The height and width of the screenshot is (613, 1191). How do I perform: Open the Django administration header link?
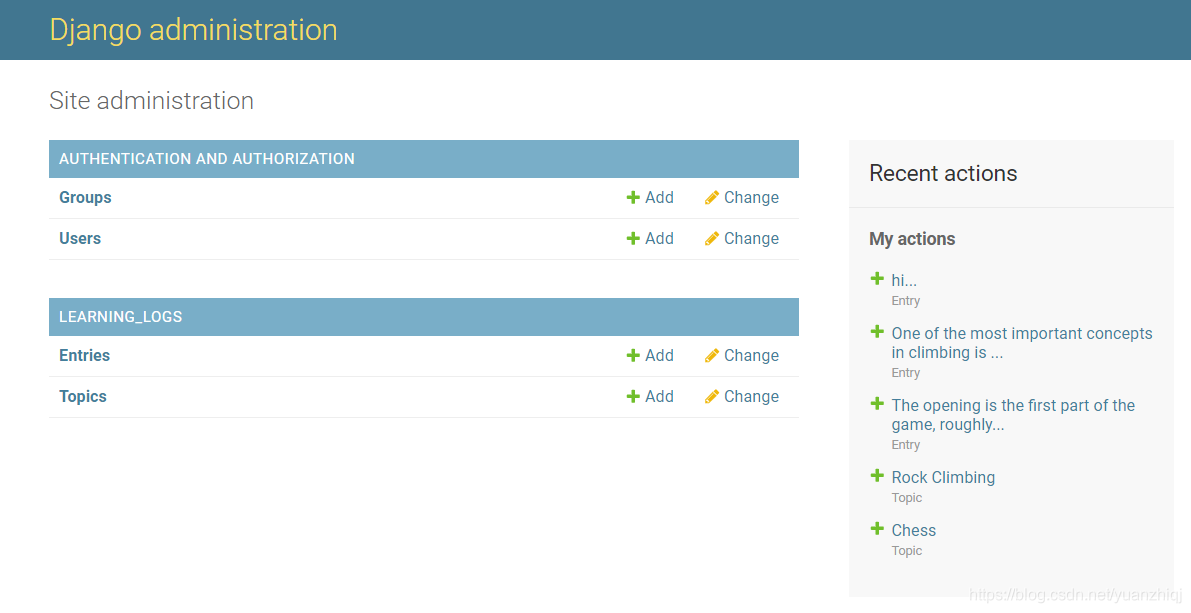[193, 30]
